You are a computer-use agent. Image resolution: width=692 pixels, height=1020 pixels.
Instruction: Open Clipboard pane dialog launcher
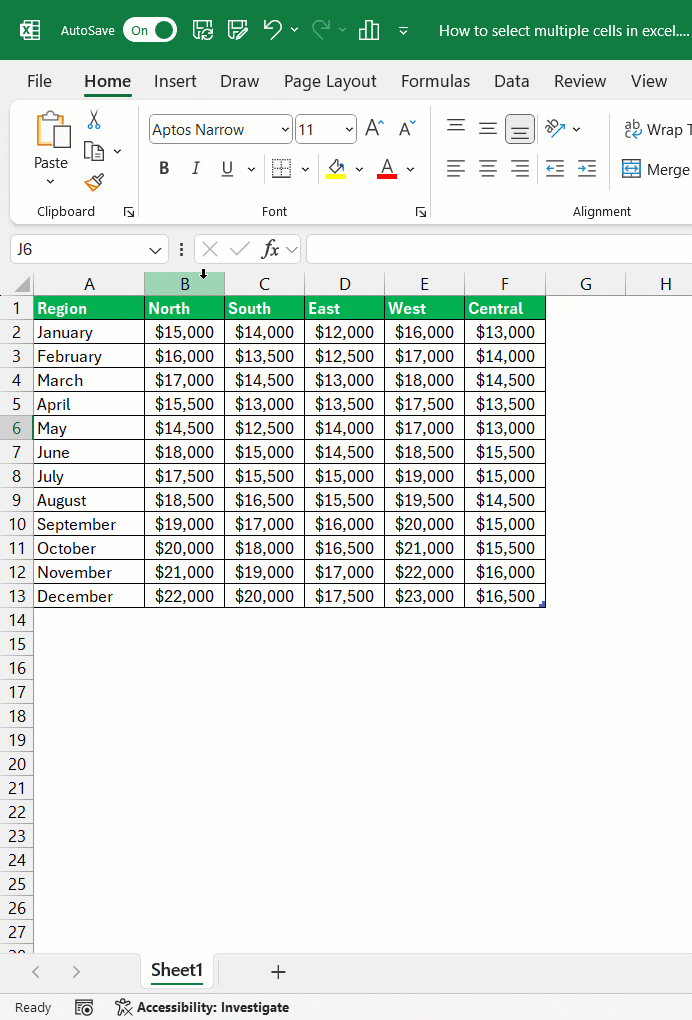point(129,212)
